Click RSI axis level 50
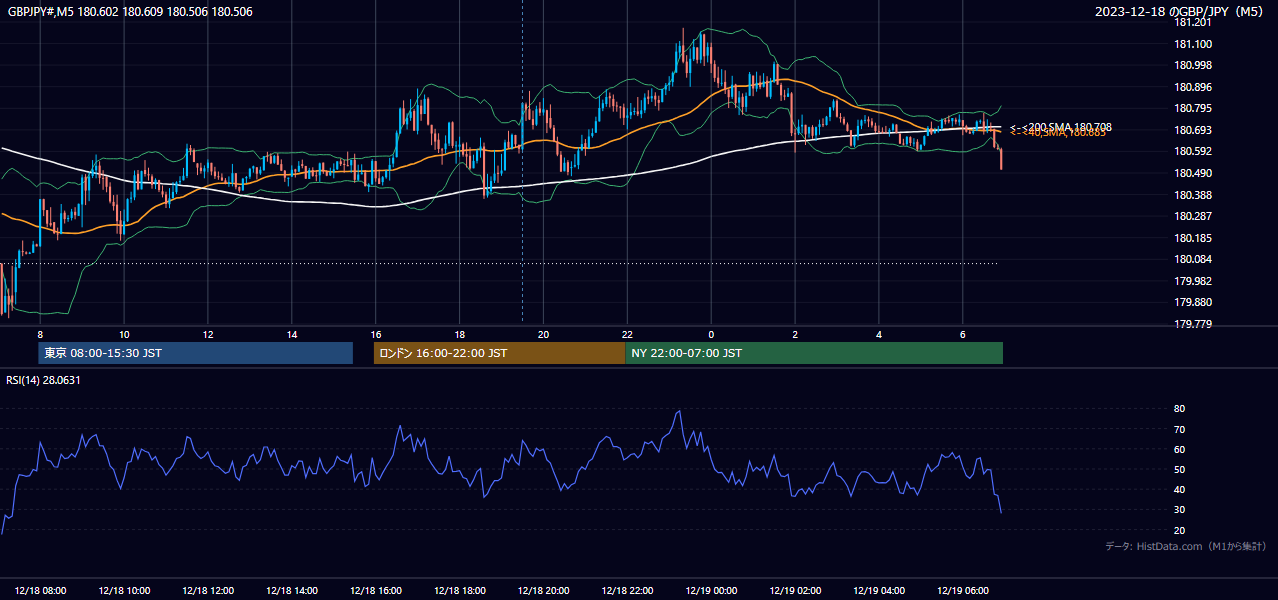 tap(1179, 469)
